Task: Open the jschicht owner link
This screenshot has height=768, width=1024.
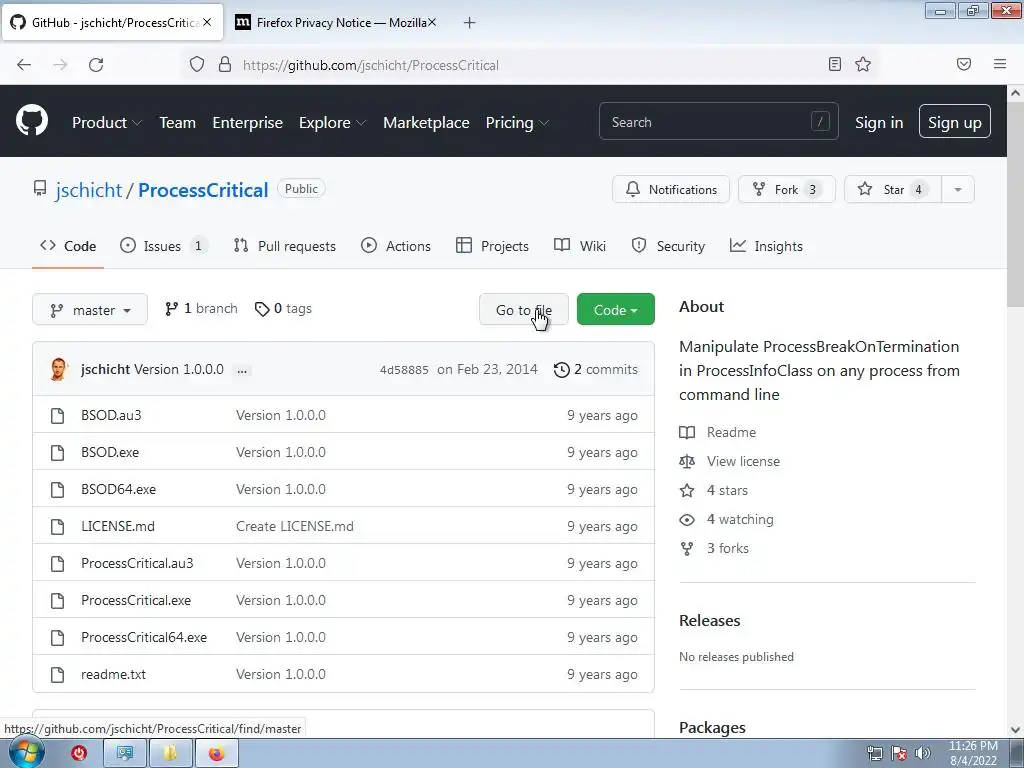Action: pyautogui.click(x=88, y=190)
